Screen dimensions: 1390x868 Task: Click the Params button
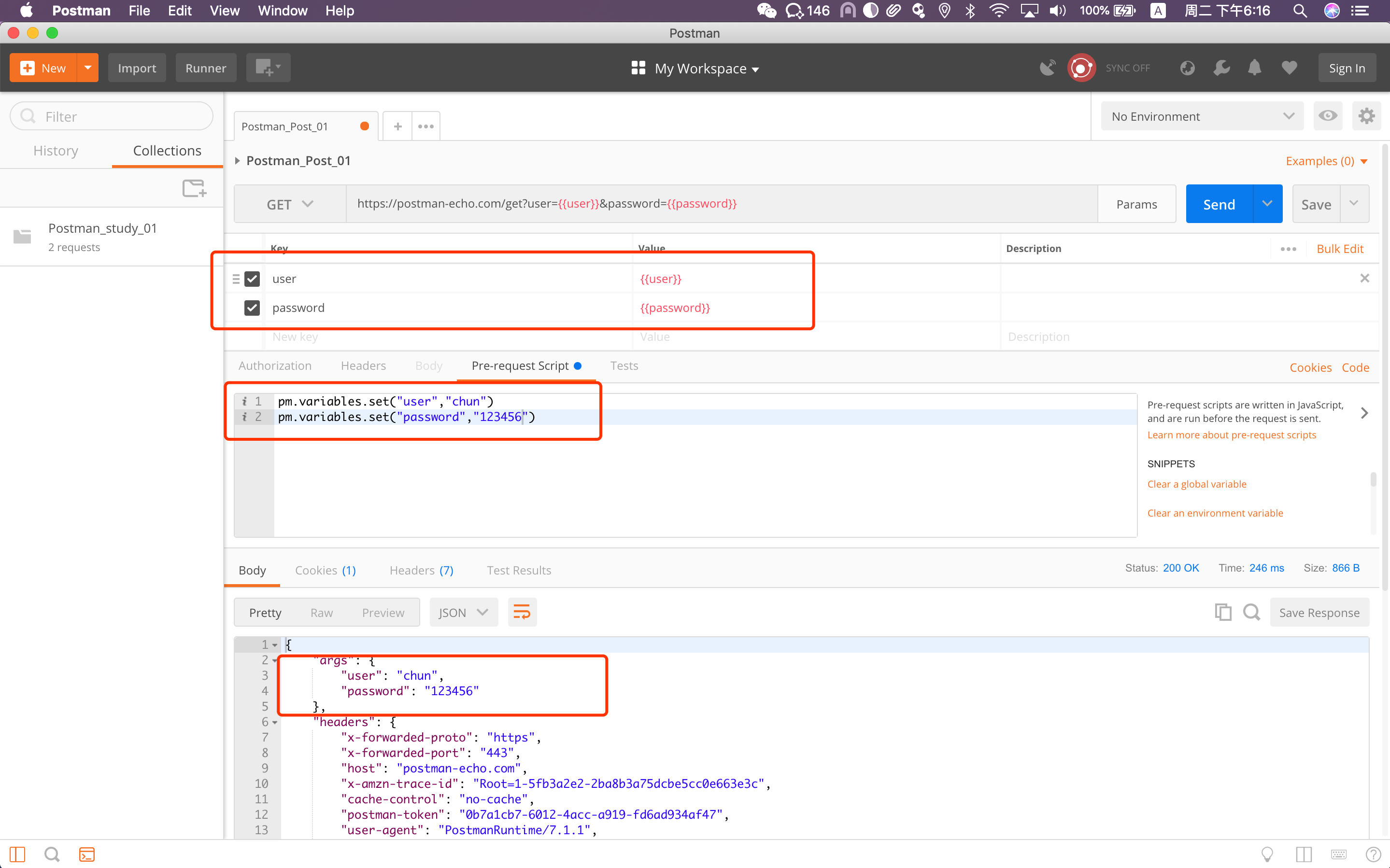[1136, 204]
